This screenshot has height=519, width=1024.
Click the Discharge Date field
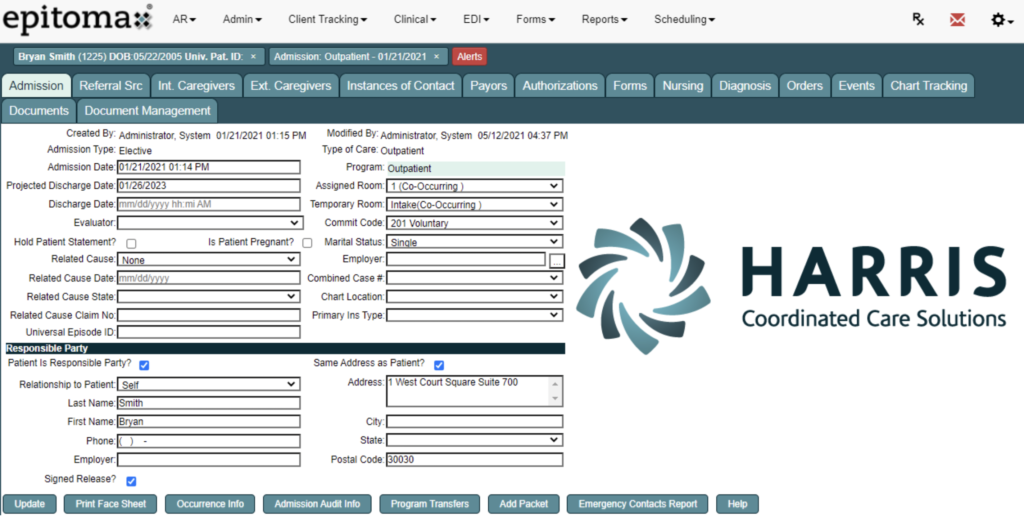coord(208,204)
